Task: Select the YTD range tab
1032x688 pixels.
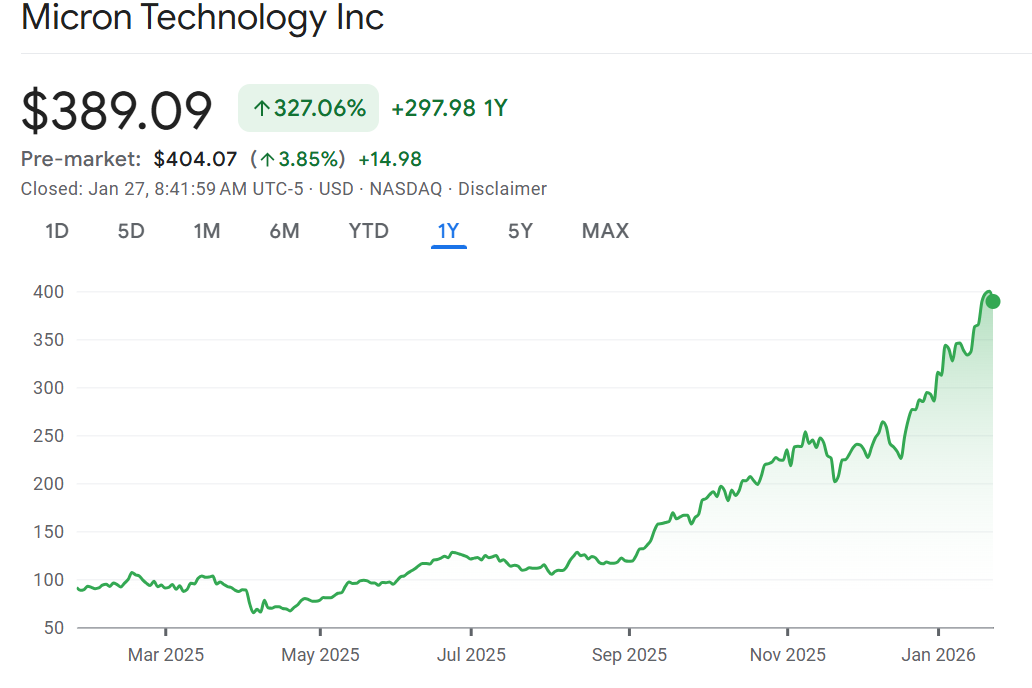Action: click(368, 231)
